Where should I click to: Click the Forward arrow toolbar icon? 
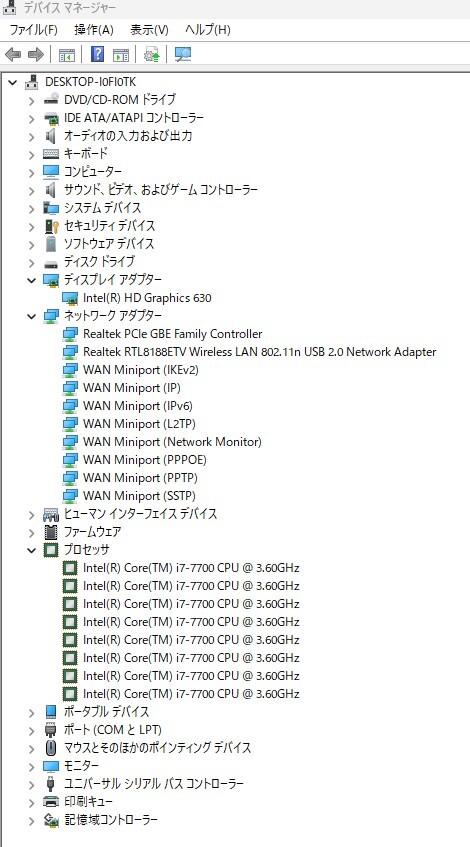point(36,55)
